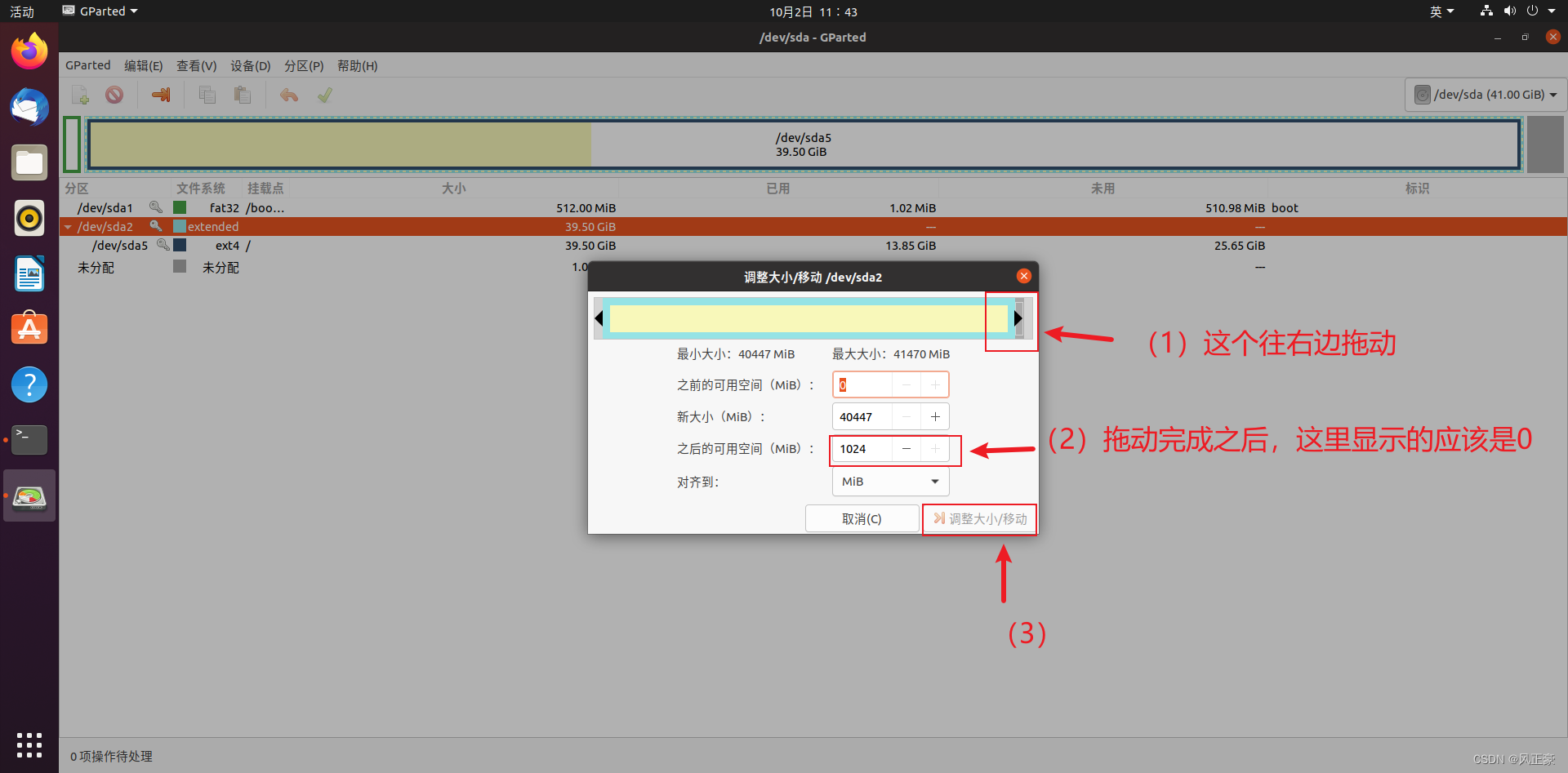
Task: Click the yellow partition bar in dialog
Action: 808,318
